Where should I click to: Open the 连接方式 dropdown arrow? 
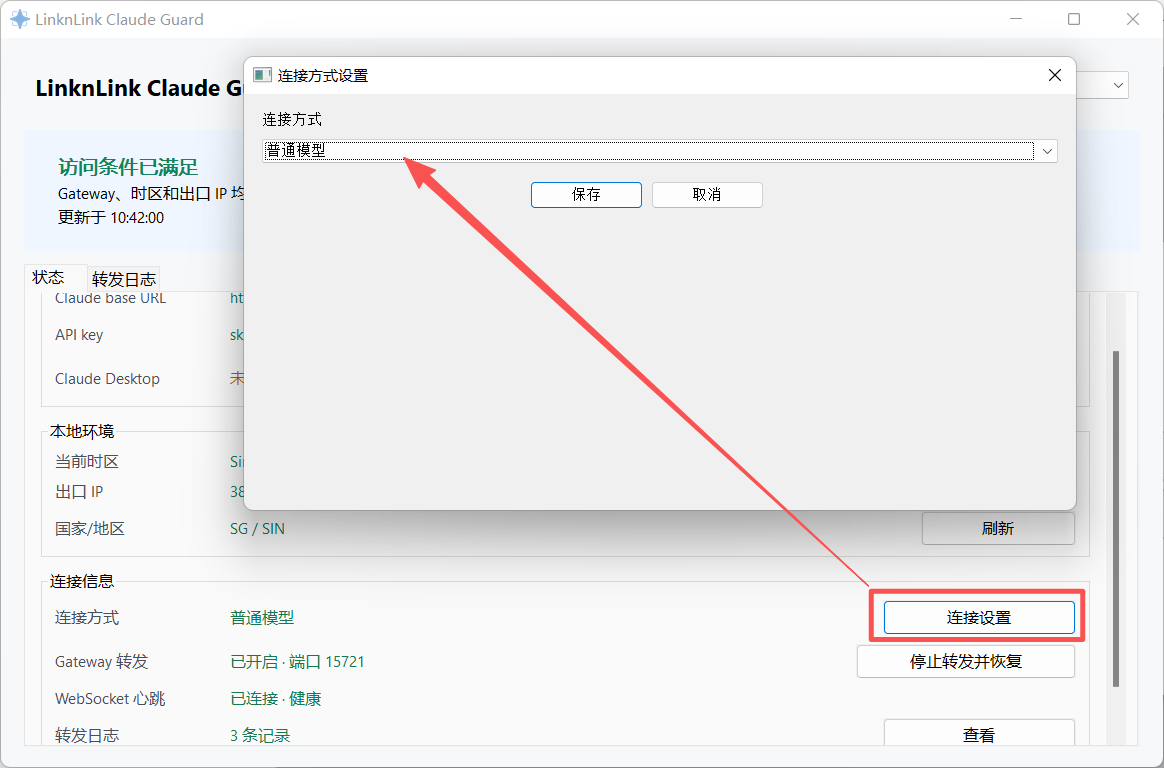coord(1047,151)
